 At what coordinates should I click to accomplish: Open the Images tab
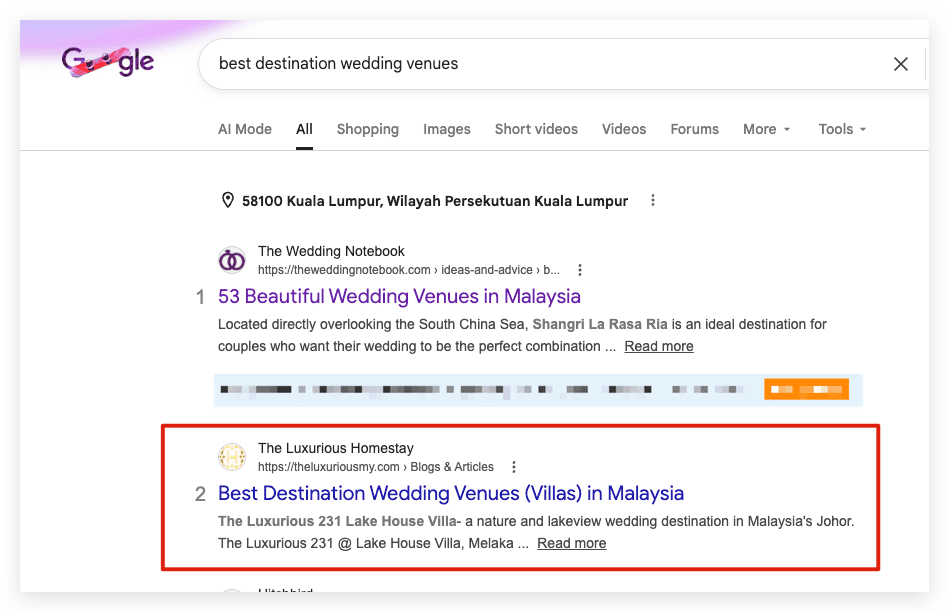point(447,129)
